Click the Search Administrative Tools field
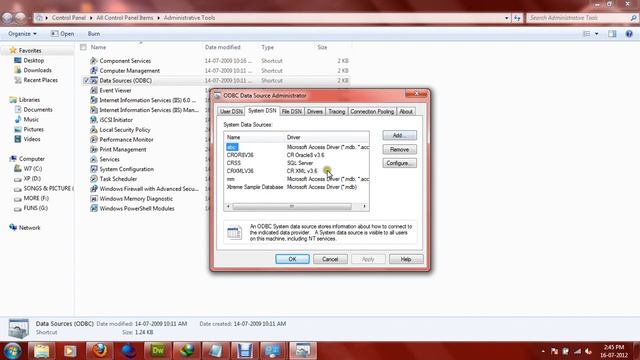This screenshot has height=360, width=640. [x=582, y=18]
